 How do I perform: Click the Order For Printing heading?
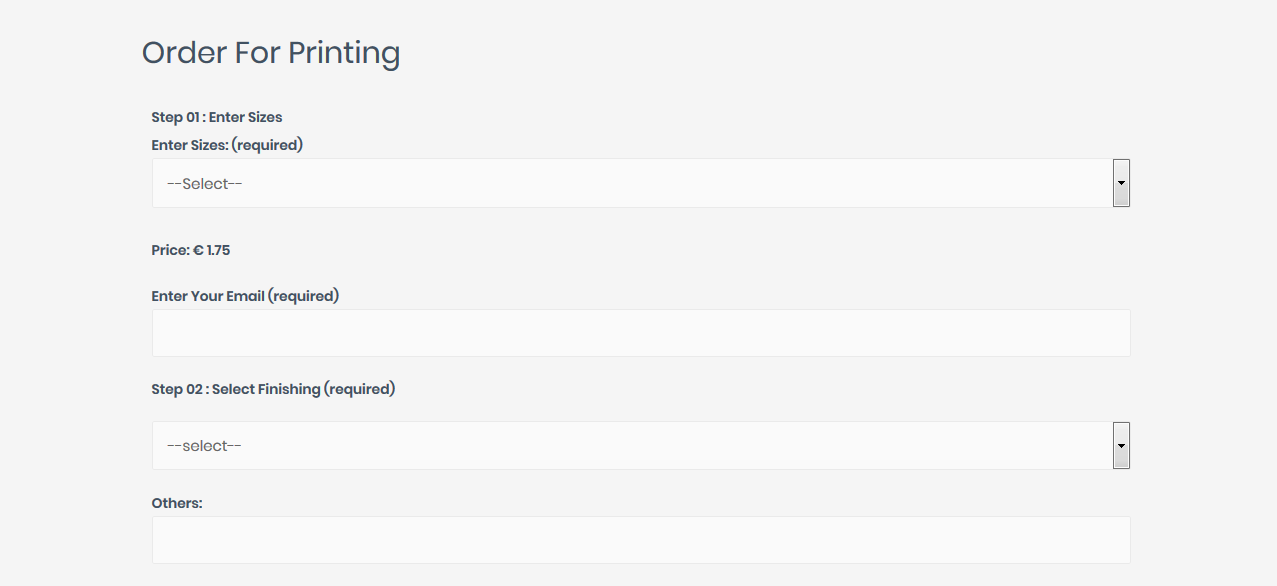[271, 52]
